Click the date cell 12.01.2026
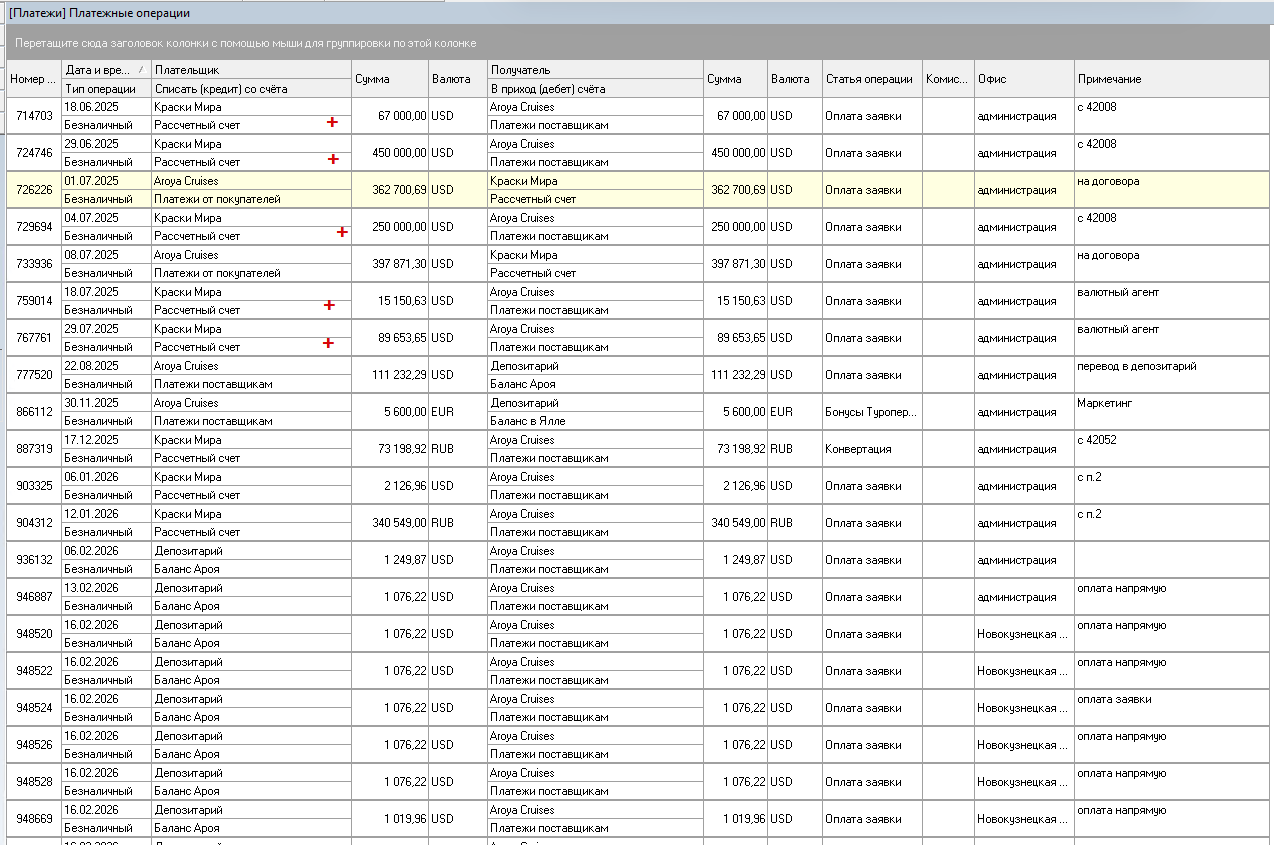The width and height of the screenshot is (1274, 845). click(x=106, y=514)
